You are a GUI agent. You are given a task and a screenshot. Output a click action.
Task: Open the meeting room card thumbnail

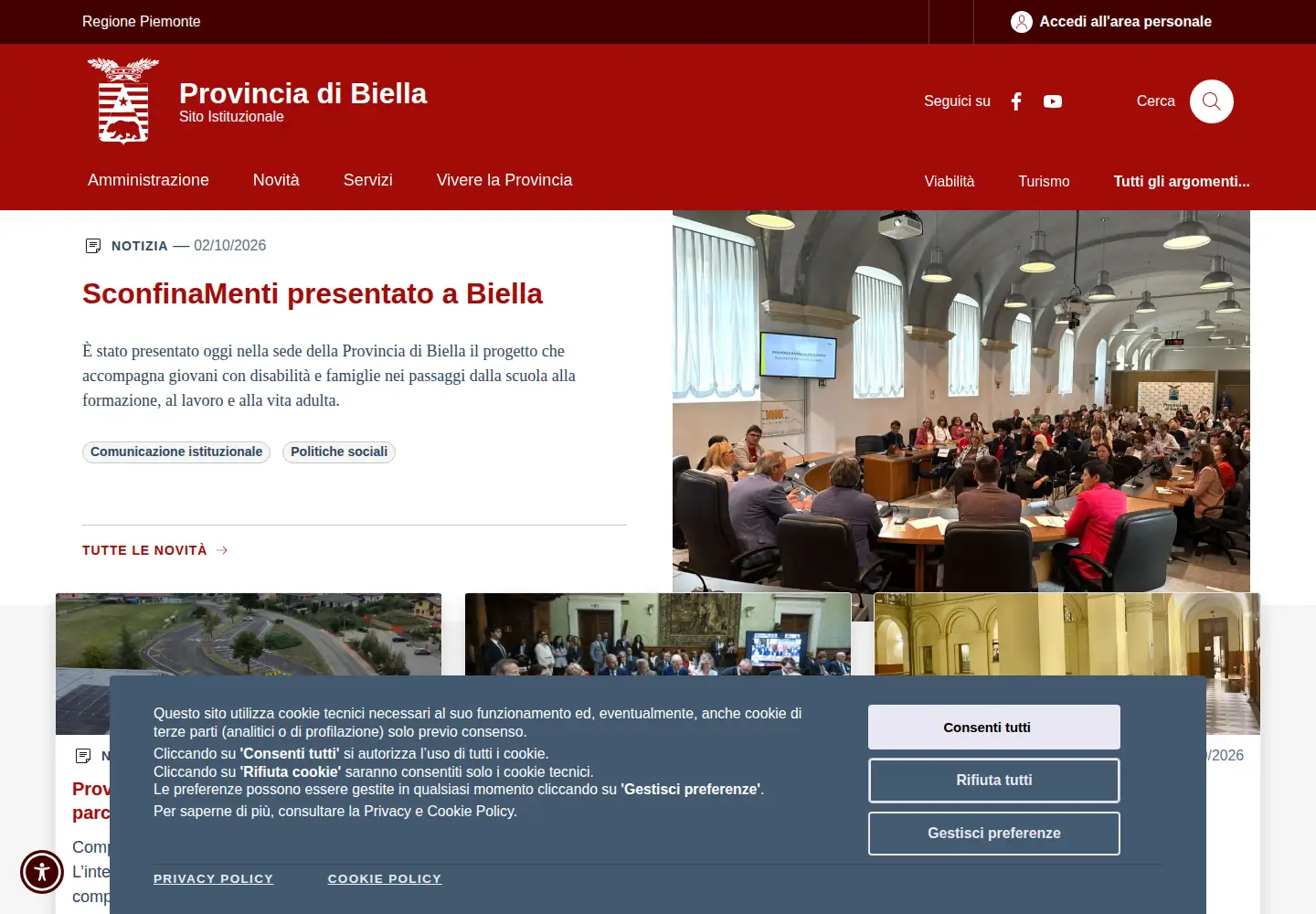(658, 634)
